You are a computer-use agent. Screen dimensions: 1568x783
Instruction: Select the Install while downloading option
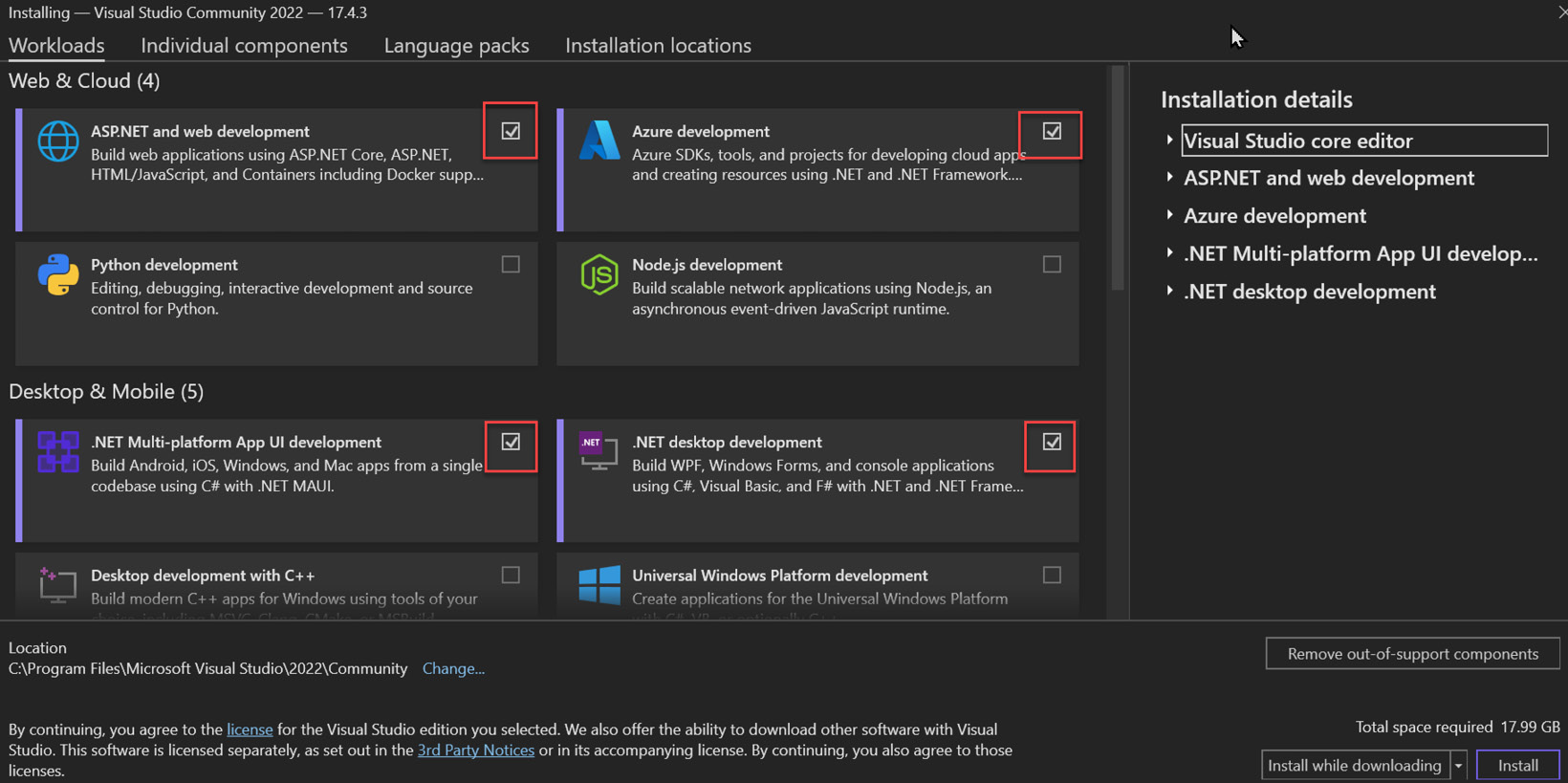point(1355,766)
